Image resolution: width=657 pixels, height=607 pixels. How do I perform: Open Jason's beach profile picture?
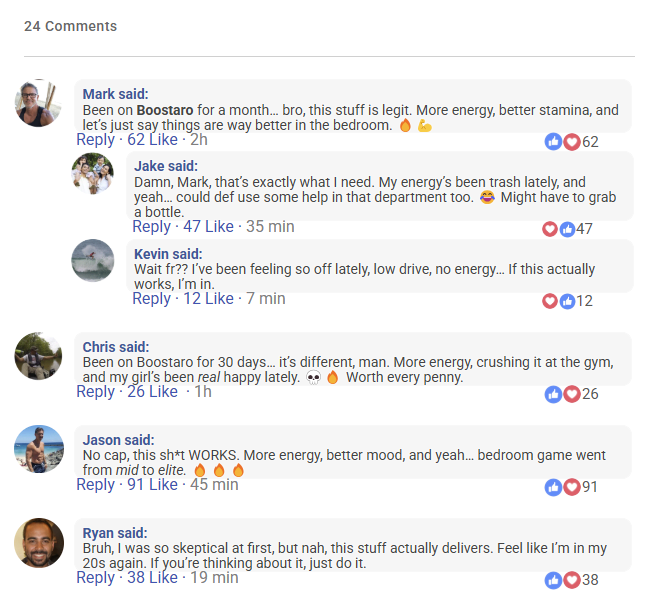pos(39,449)
